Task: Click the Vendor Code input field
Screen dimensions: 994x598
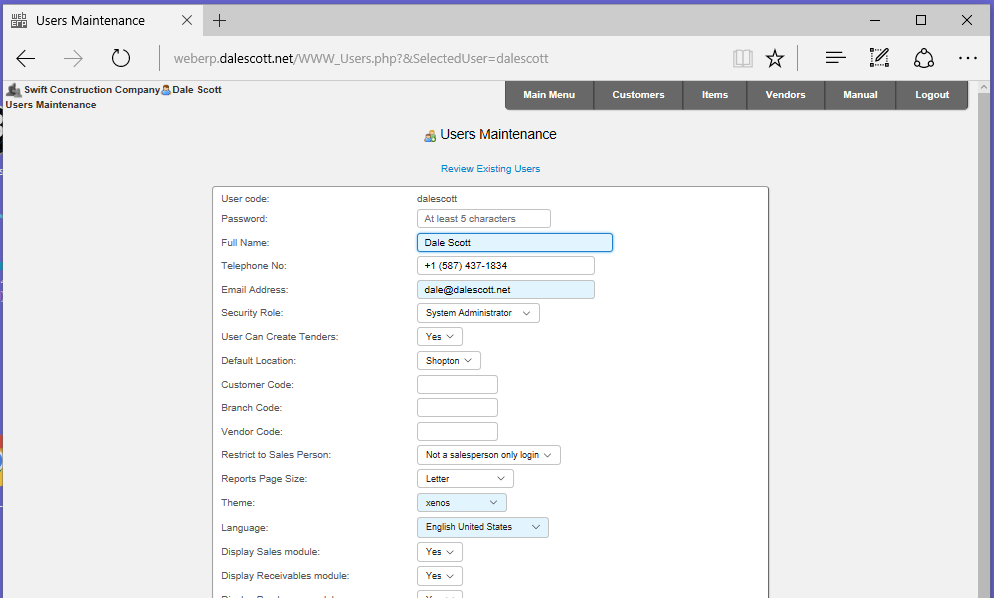Action: pyautogui.click(x=457, y=432)
